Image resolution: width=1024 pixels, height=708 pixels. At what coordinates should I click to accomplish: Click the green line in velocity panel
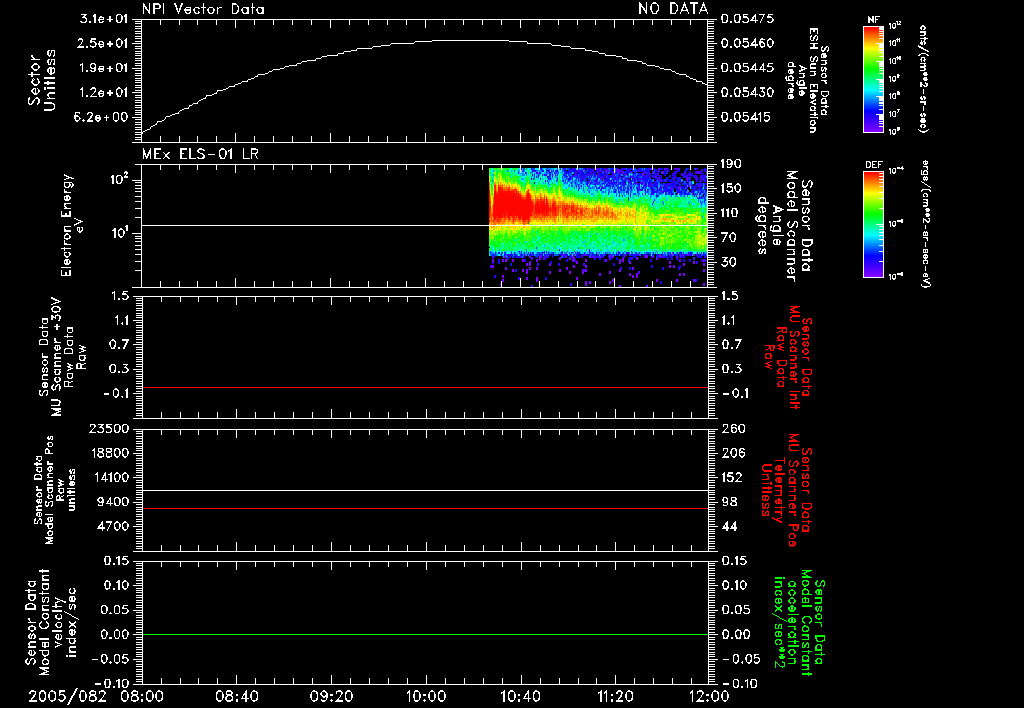click(424, 634)
